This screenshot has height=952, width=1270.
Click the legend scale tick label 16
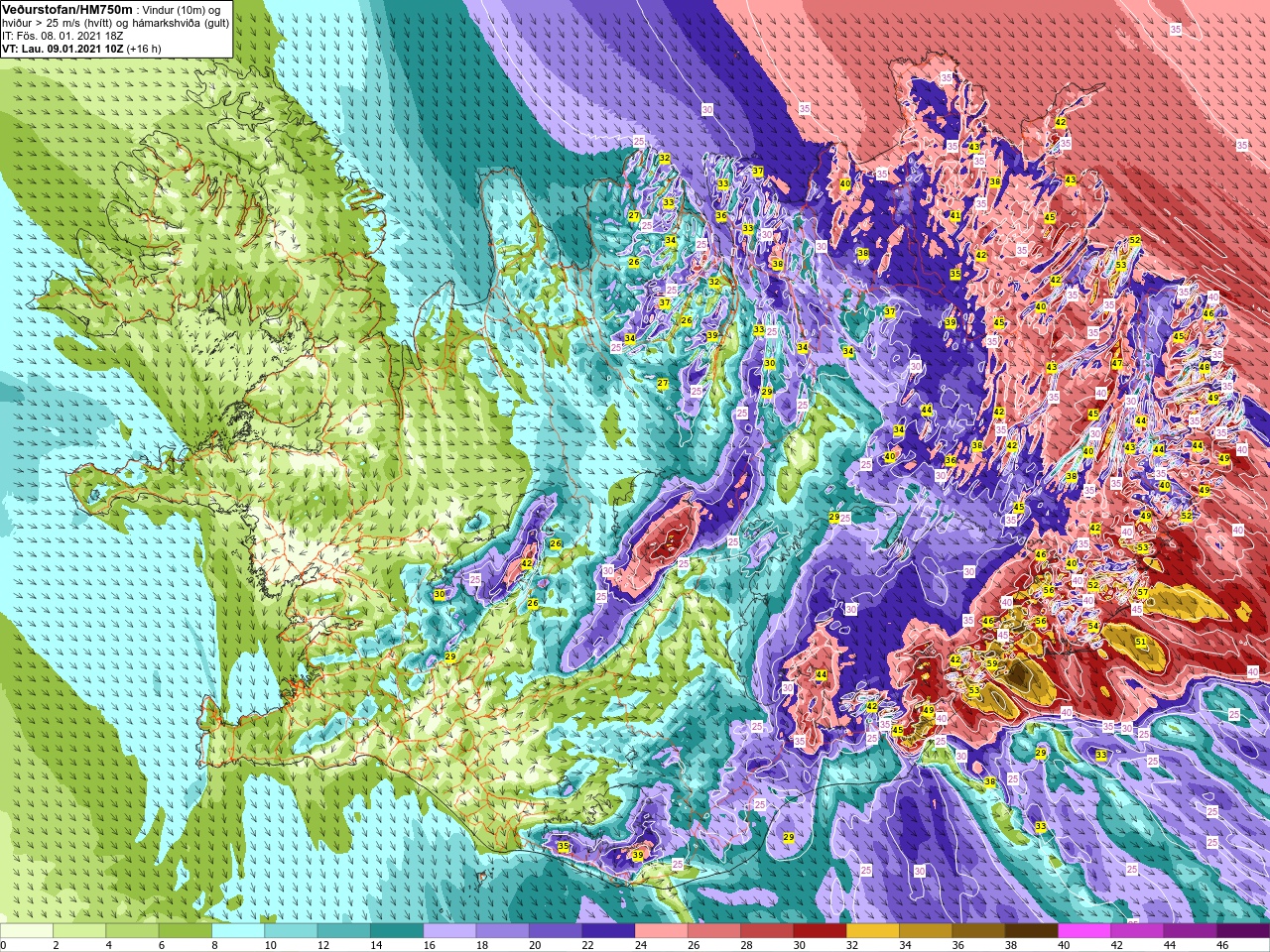429,945
